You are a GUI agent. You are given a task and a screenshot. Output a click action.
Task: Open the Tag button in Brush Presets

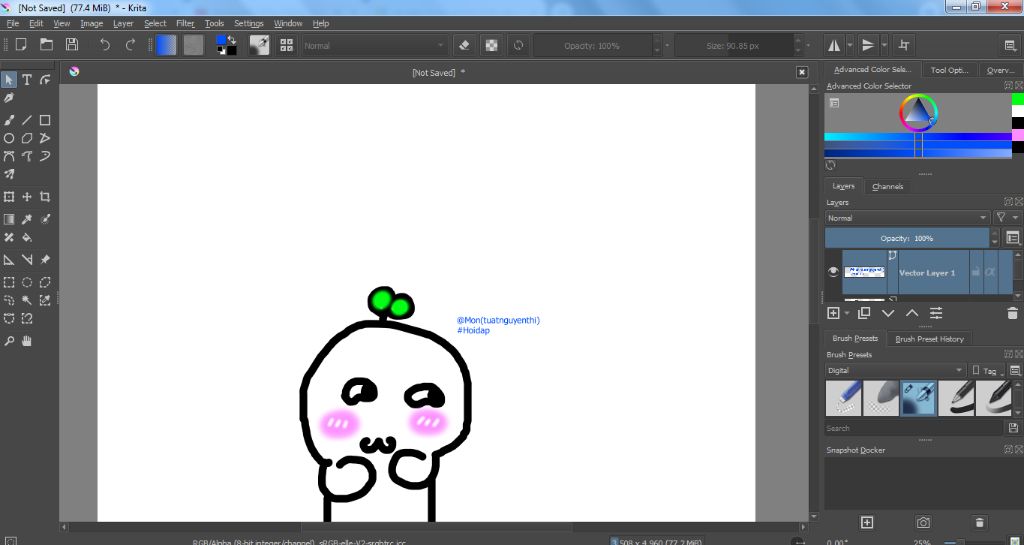pyautogui.click(x=985, y=370)
